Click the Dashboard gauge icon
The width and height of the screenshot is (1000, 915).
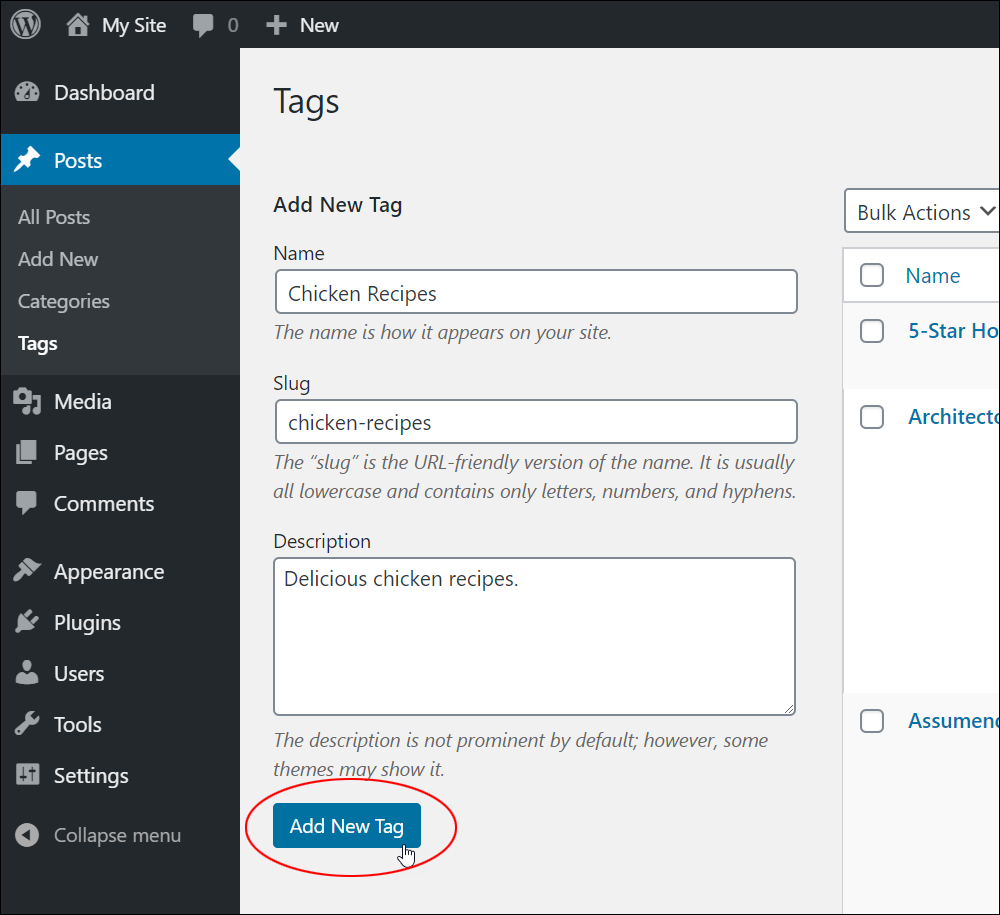[x=27, y=92]
